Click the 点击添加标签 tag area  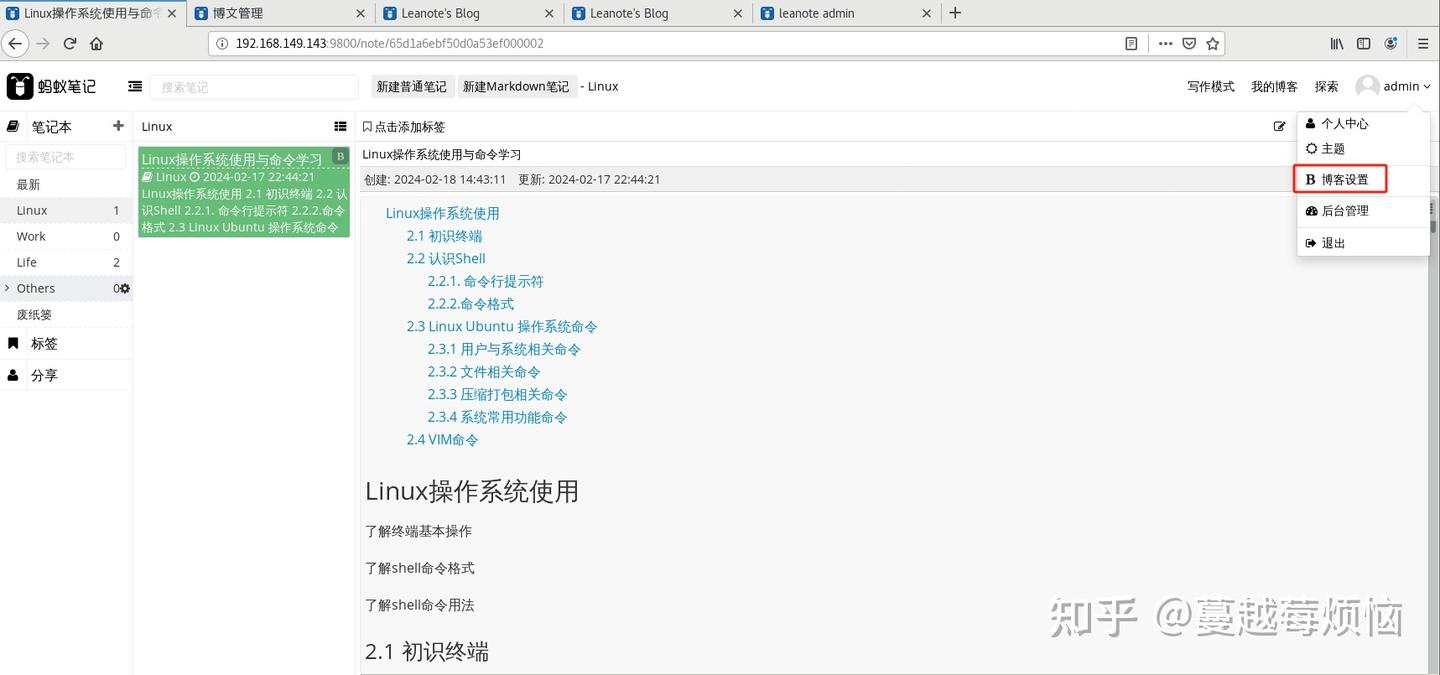click(404, 127)
